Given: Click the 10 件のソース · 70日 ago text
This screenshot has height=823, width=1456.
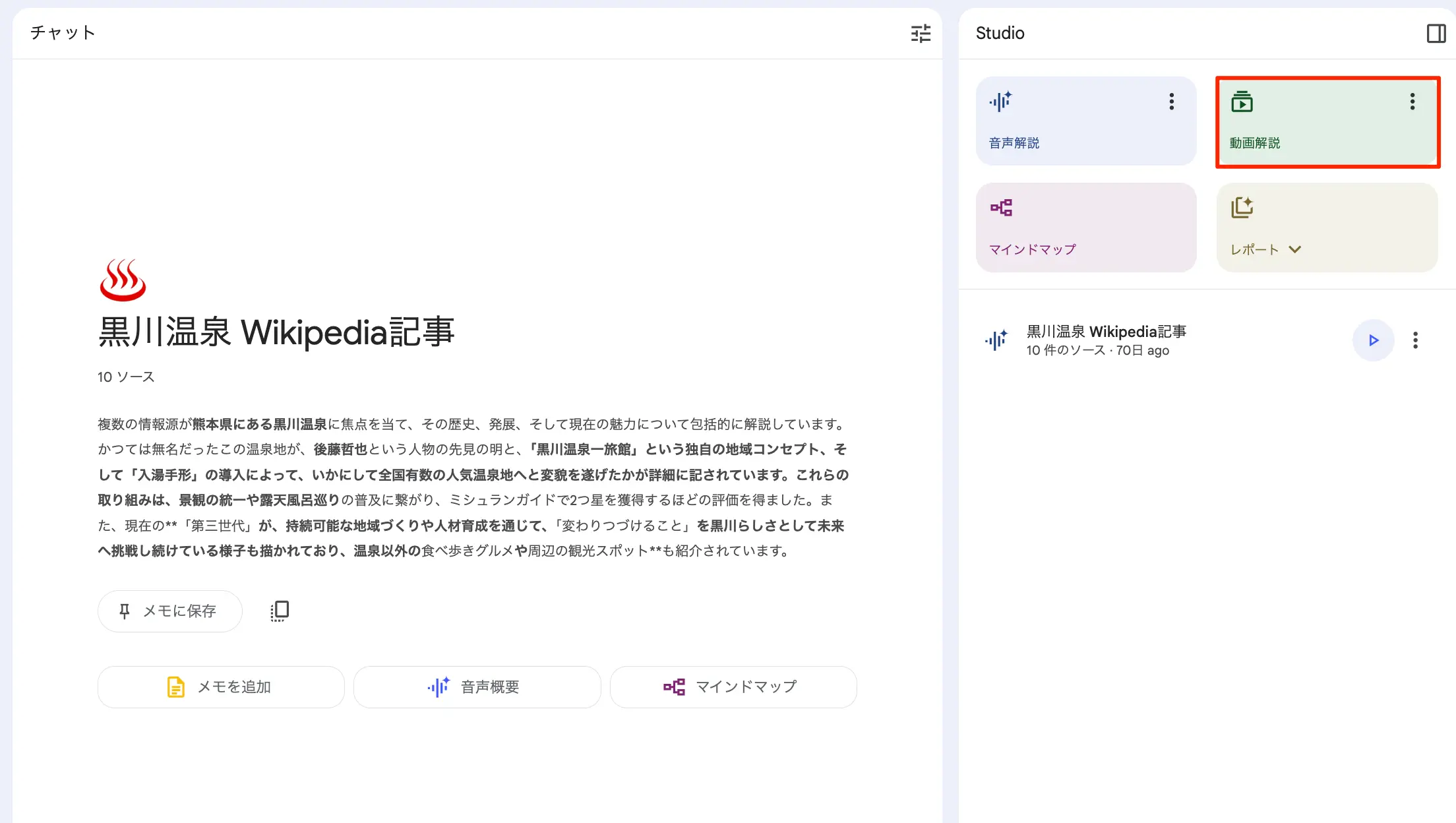Looking at the screenshot, I should point(1097,351).
